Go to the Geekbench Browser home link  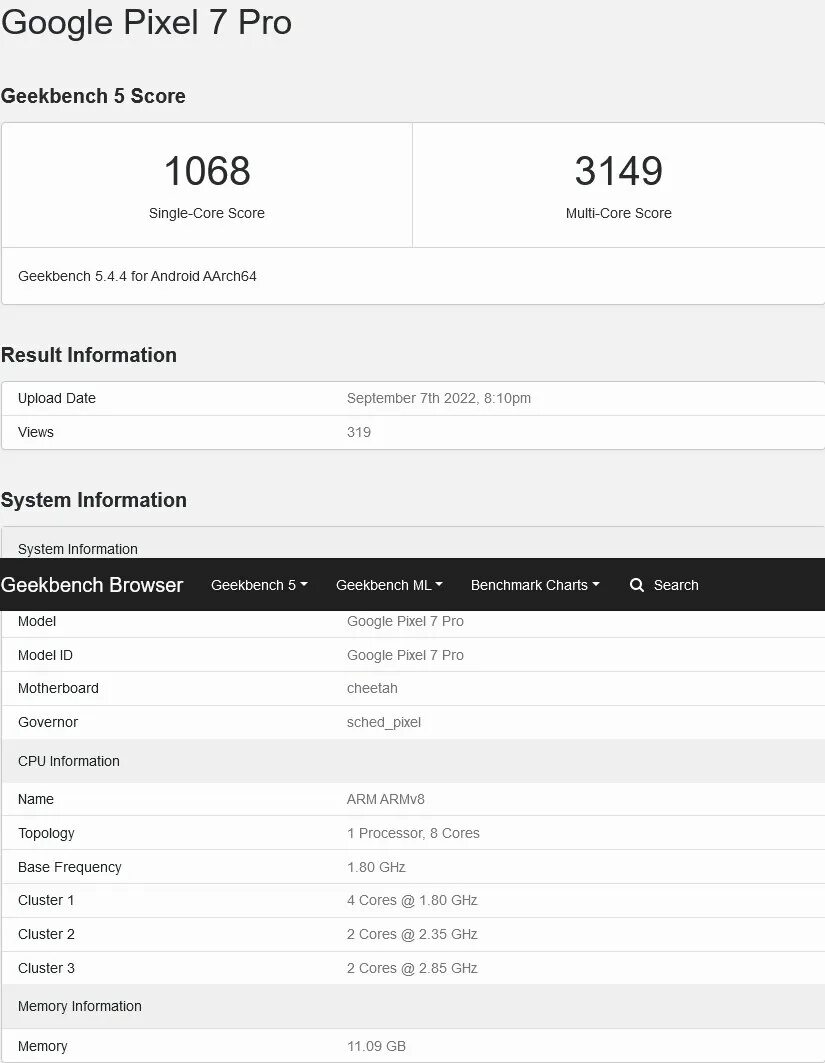point(92,585)
